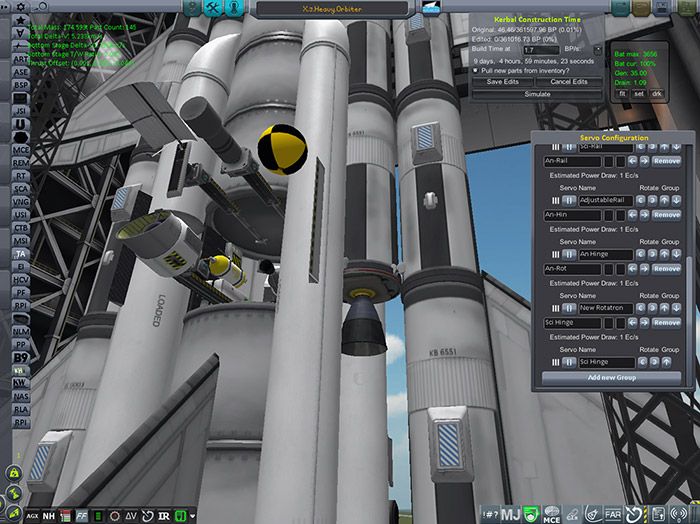This screenshot has height=524, width=700.
Task: Click Add new Group button
Action: 611,378
